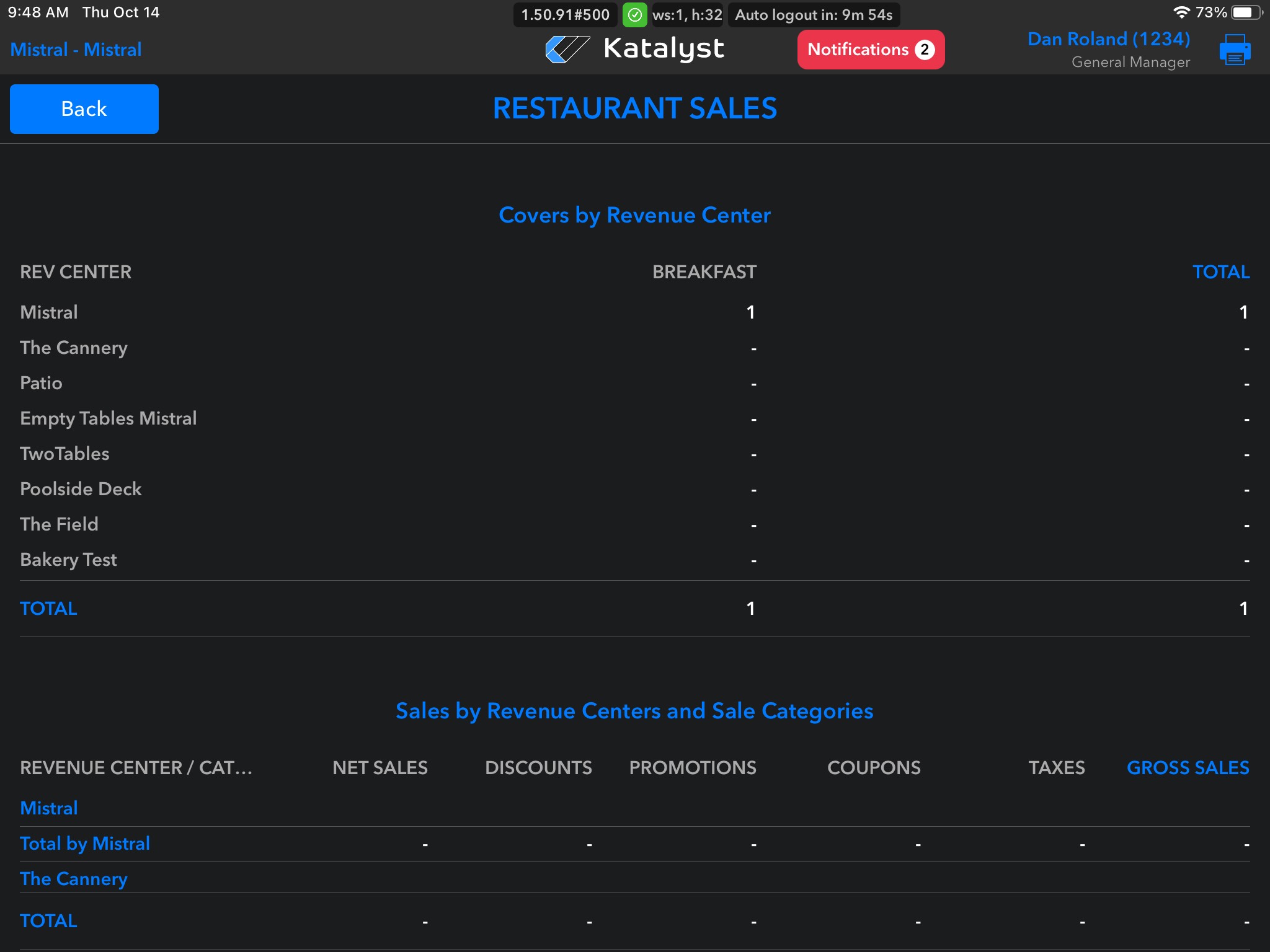Click the version 1.50.91#500 label
Screen dimensions: 1270x952
pyautogui.click(x=565, y=15)
